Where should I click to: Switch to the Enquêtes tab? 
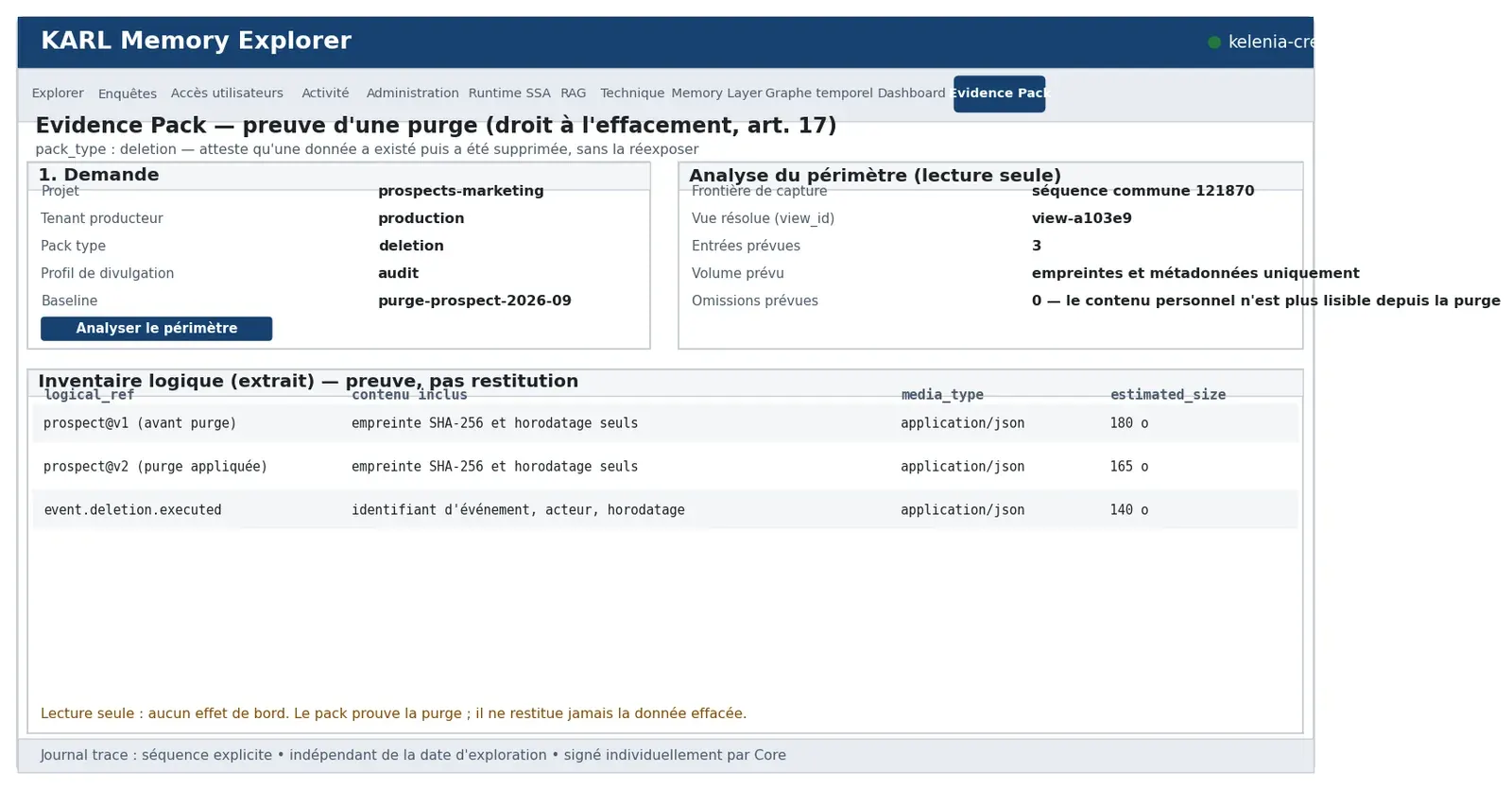pyautogui.click(x=128, y=94)
